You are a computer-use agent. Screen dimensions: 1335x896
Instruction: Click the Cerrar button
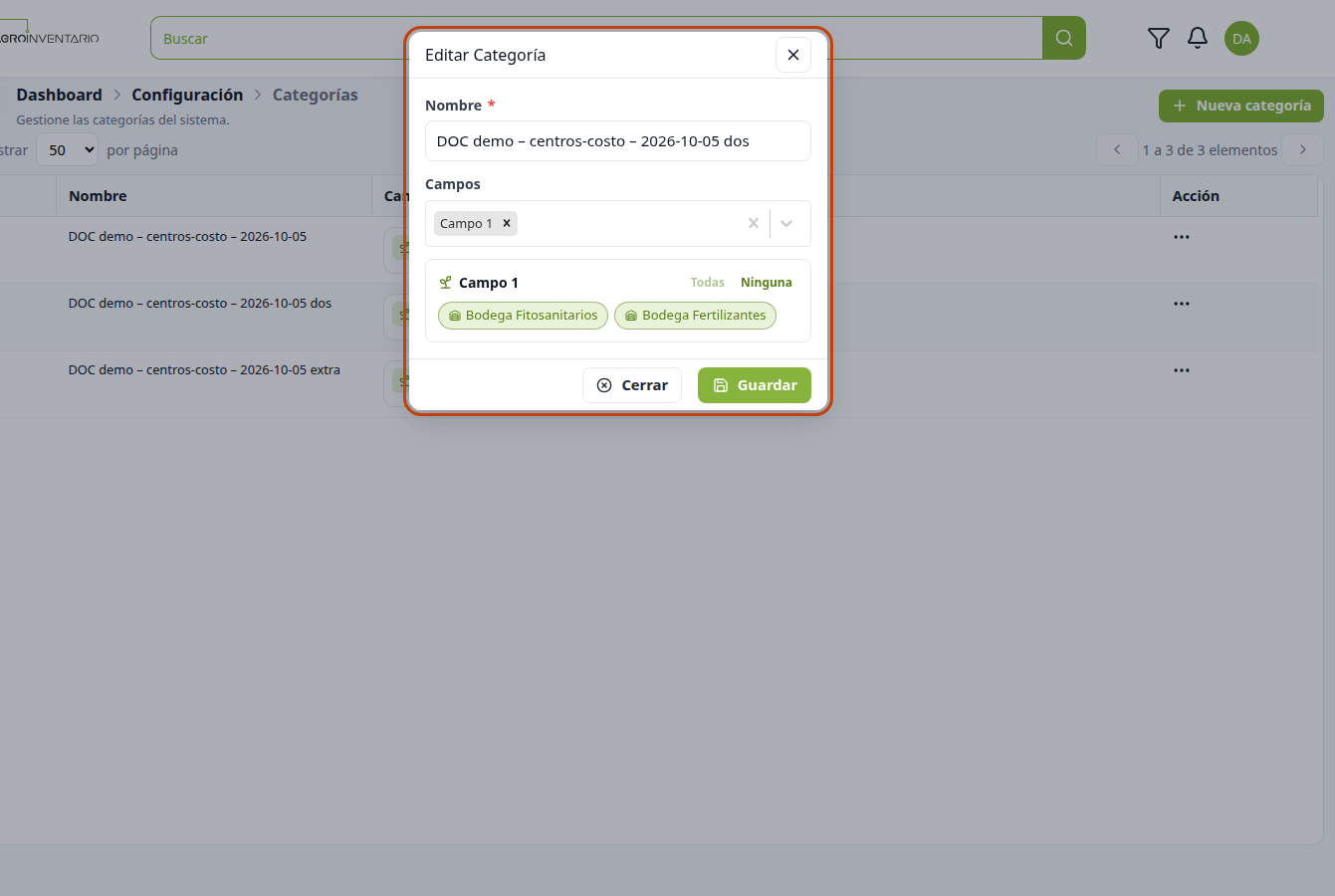pos(632,385)
